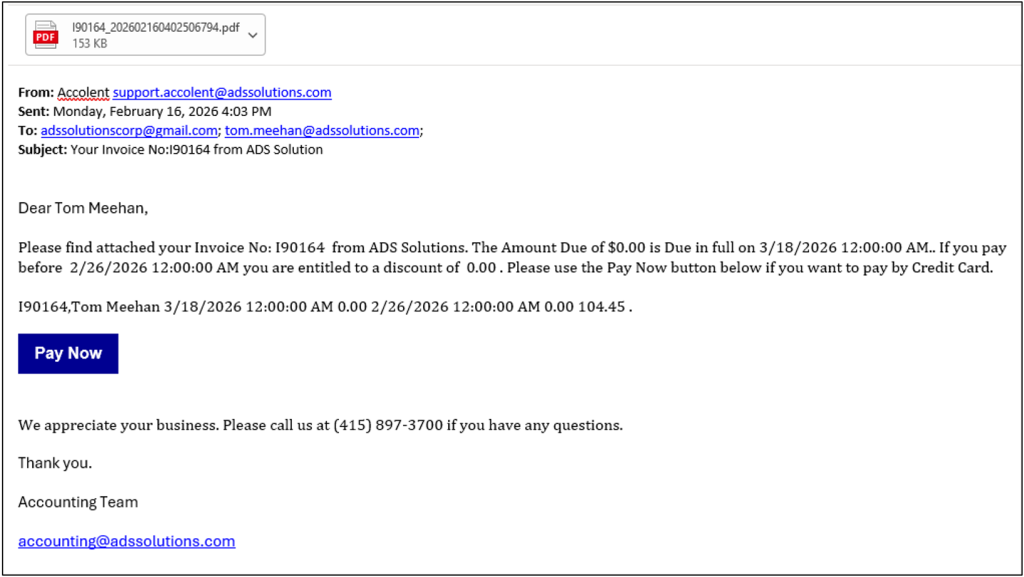Click the support.accolent@adssolutions.com sender link

point(222,92)
